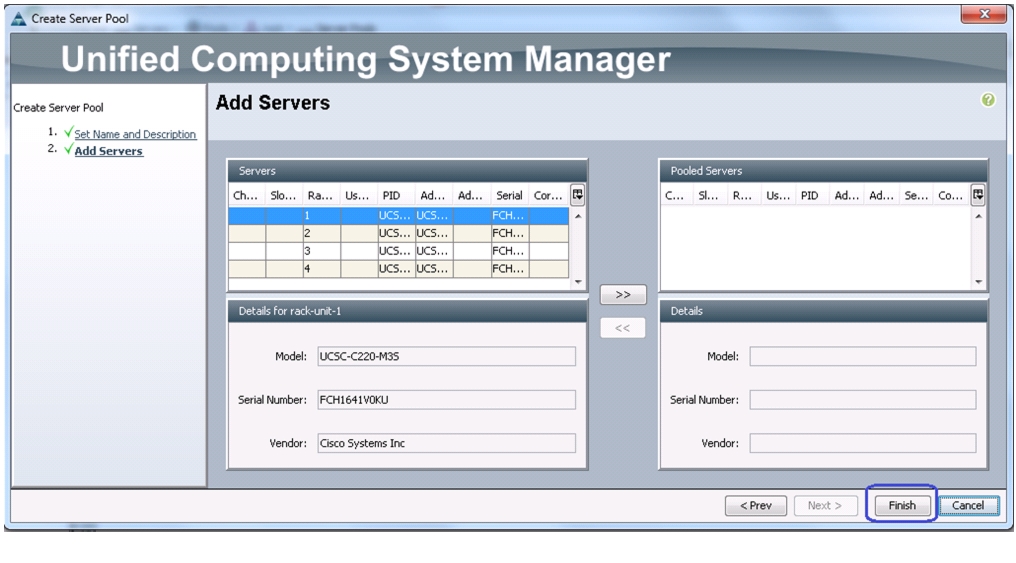Click Vendor field Cisco Systems Inc

coord(446,443)
